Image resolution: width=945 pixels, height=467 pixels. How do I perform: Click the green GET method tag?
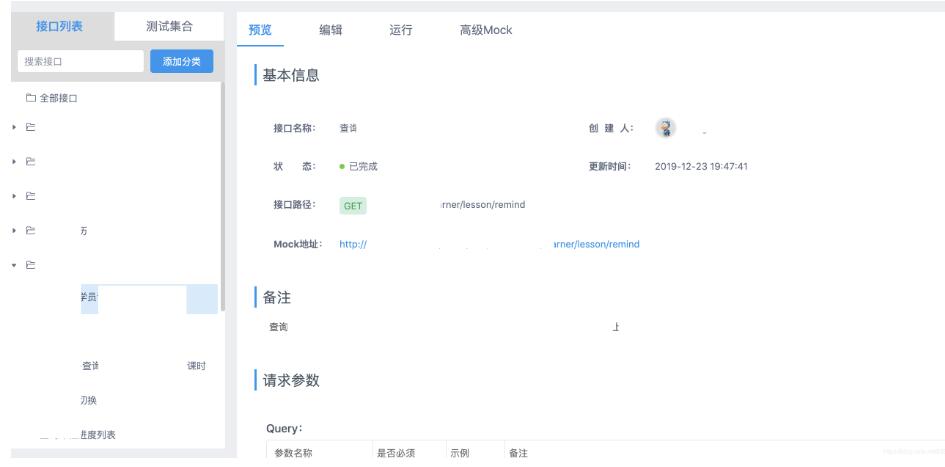point(353,205)
